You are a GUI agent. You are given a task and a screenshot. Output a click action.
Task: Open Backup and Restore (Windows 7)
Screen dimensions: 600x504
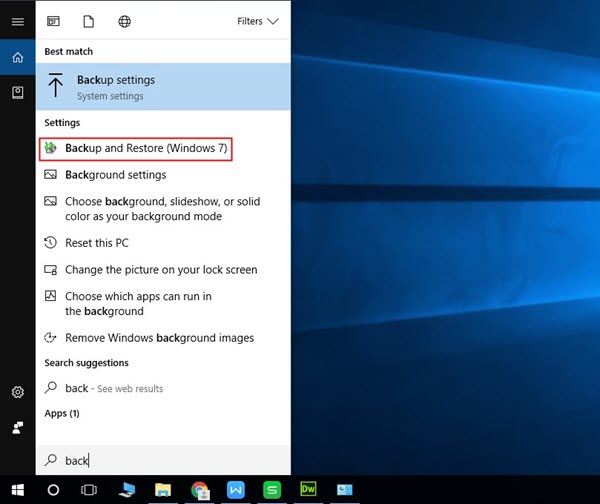136,148
